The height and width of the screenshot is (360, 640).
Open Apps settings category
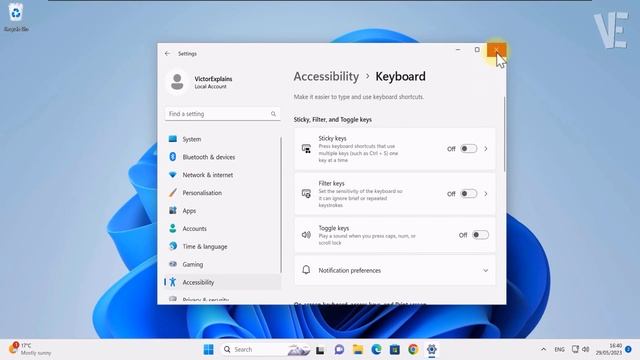[x=222, y=211]
